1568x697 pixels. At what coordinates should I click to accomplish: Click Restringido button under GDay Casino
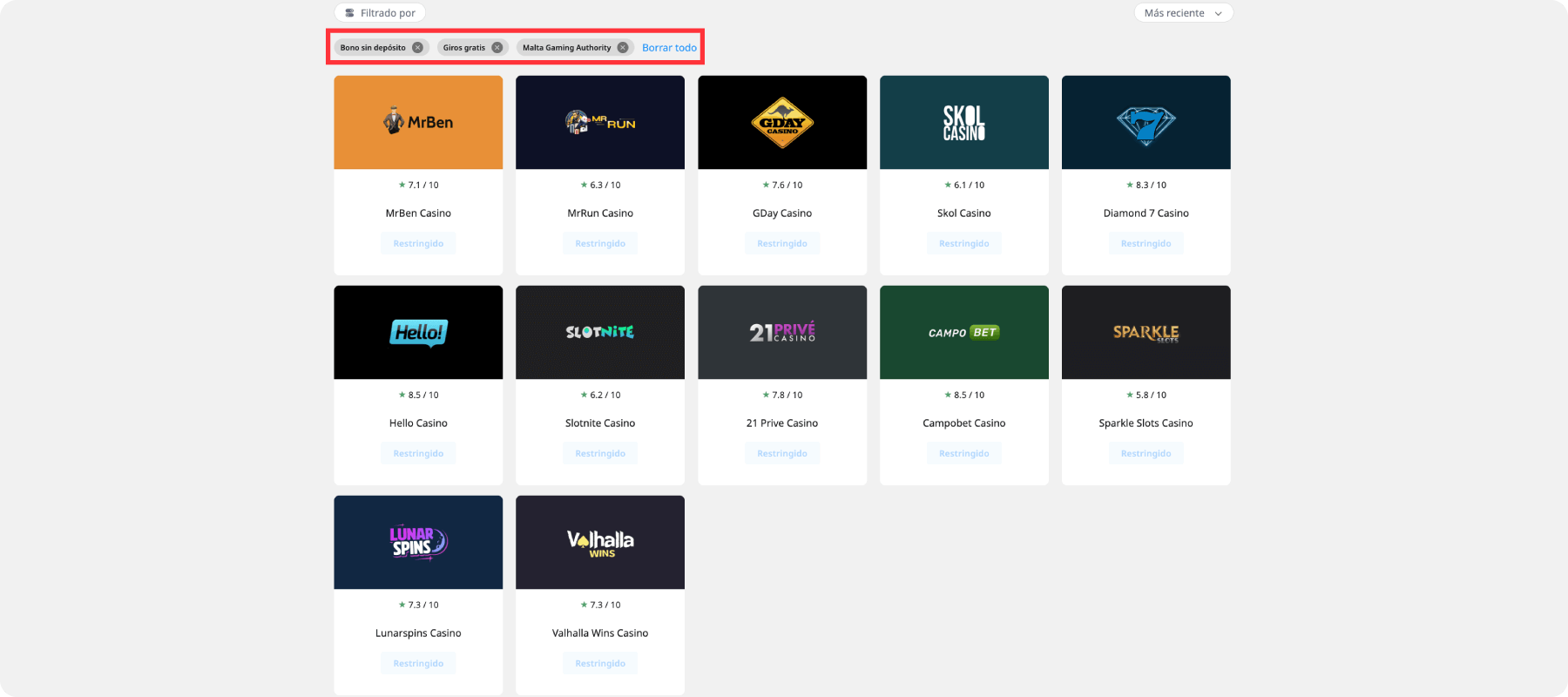[782, 244]
